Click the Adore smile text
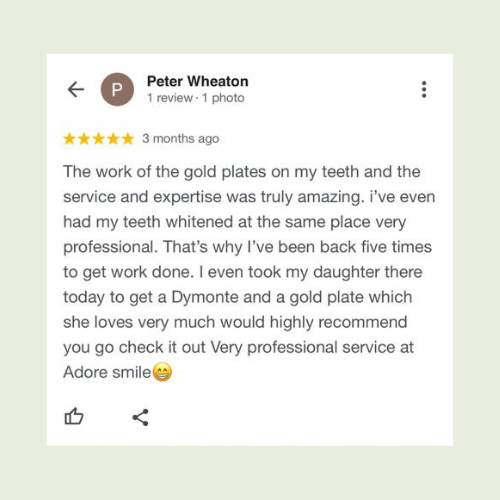This screenshot has height=500, width=500. pyautogui.click(x=107, y=372)
